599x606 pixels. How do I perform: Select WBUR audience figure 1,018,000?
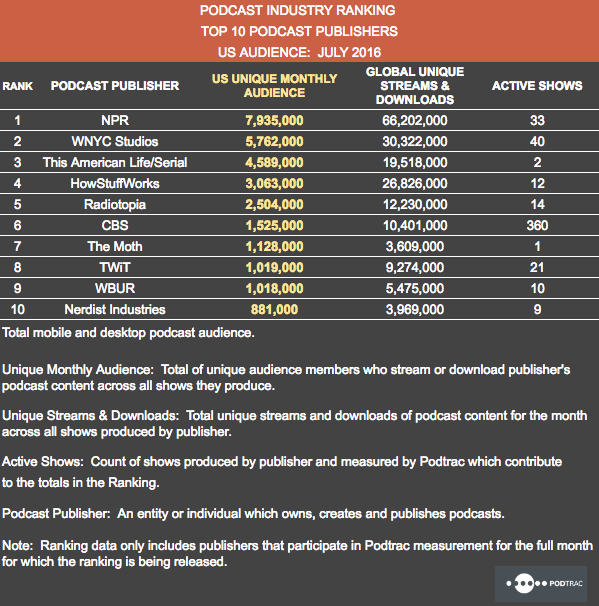tap(274, 288)
